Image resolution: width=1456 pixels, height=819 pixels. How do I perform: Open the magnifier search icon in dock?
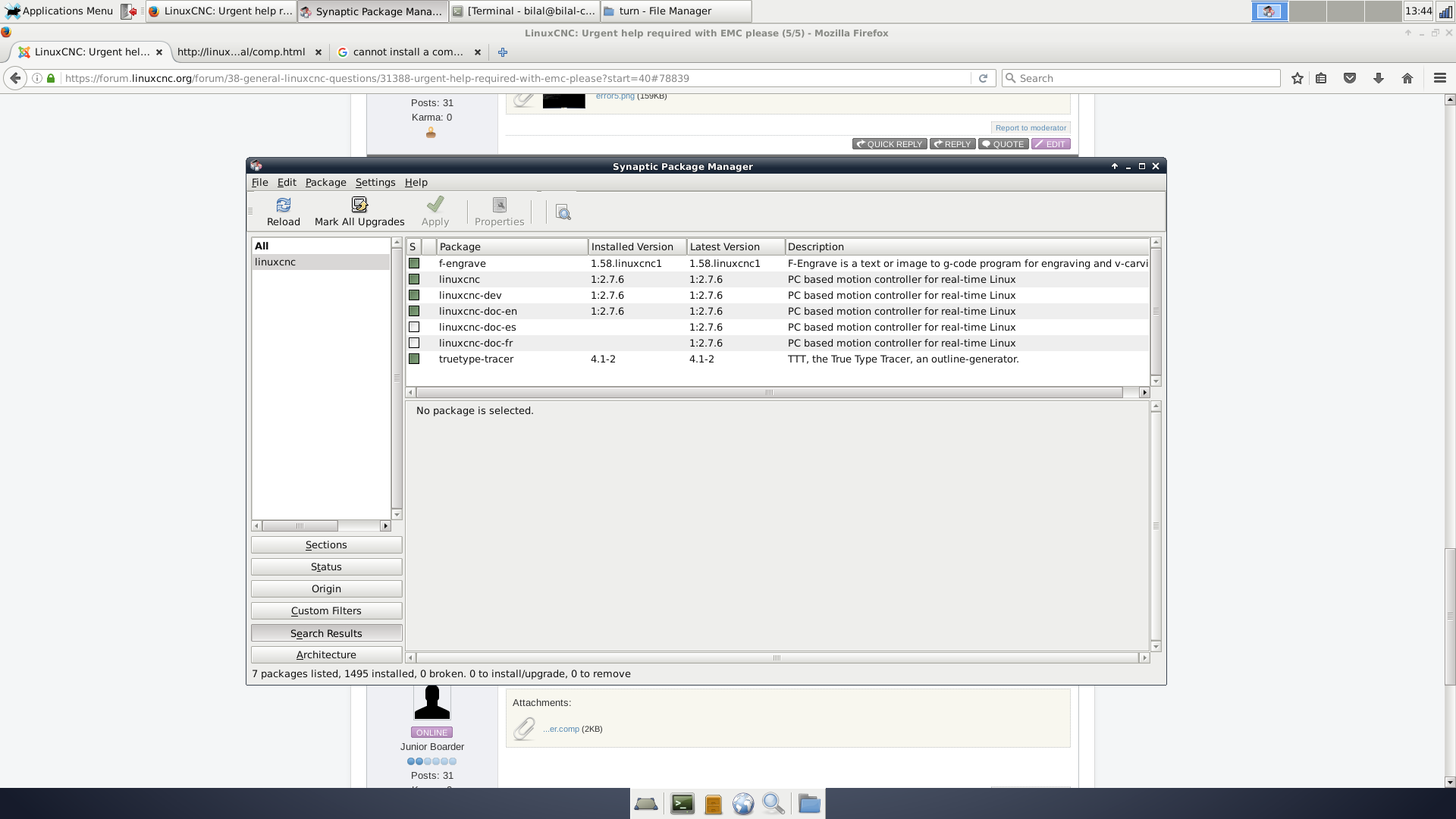pyautogui.click(x=773, y=804)
